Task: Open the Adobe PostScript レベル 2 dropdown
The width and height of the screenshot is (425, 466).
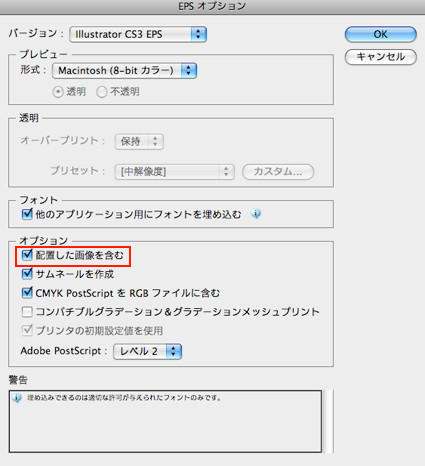Action: (x=147, y=351)
